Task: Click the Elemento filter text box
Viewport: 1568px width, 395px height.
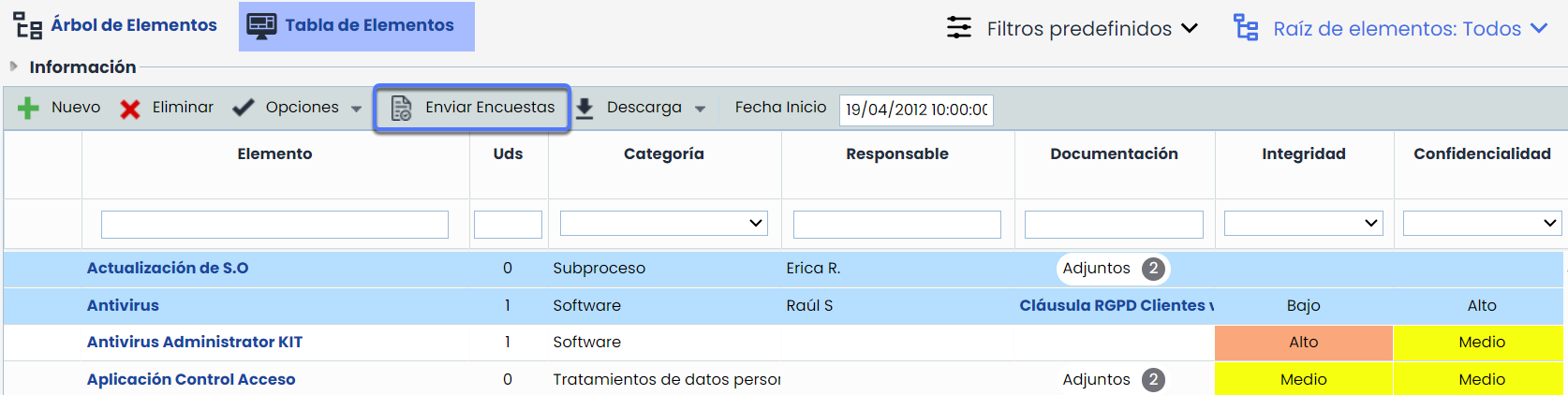Action: tap(274, 225)
